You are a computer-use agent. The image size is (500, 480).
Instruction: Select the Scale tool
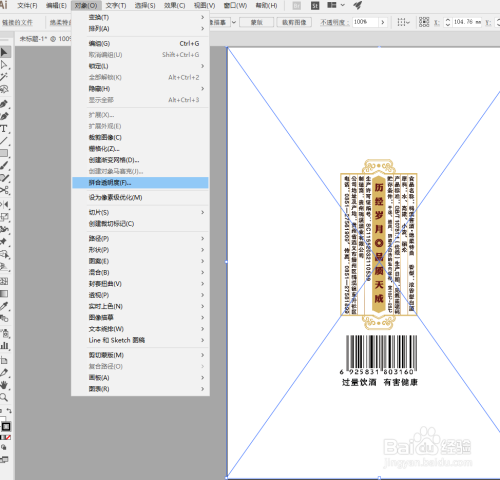click(x=4, y=217)
